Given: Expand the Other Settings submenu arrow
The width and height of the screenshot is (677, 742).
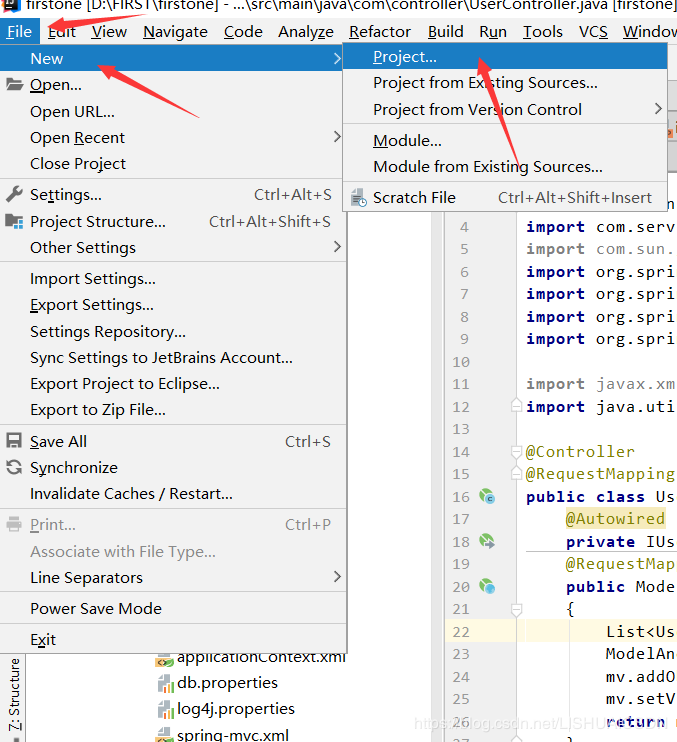Looking at the screenshot, I should (x=337, y=247).
